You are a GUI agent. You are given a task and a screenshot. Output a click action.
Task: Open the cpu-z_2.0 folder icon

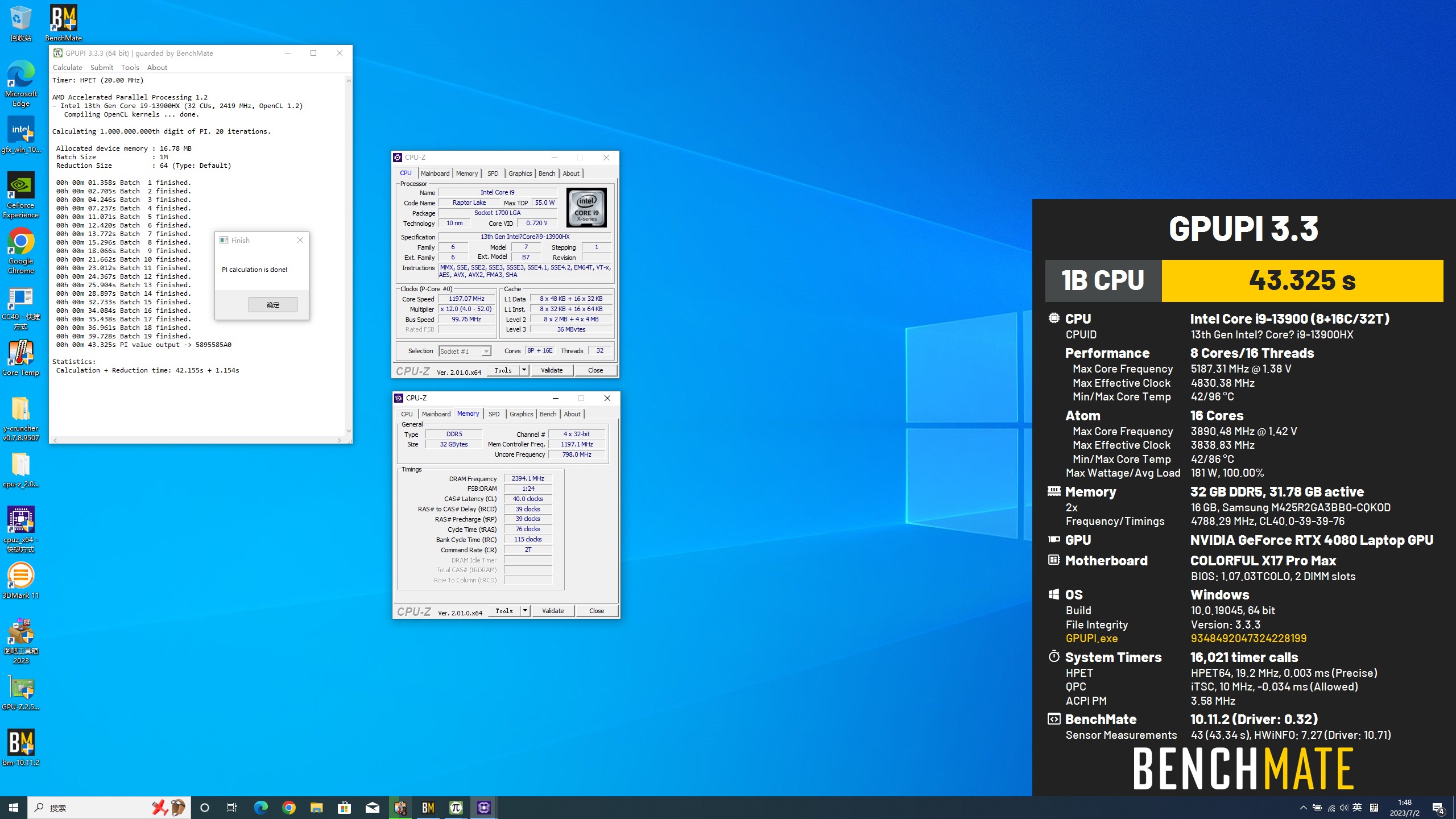(x=21, y=469)
